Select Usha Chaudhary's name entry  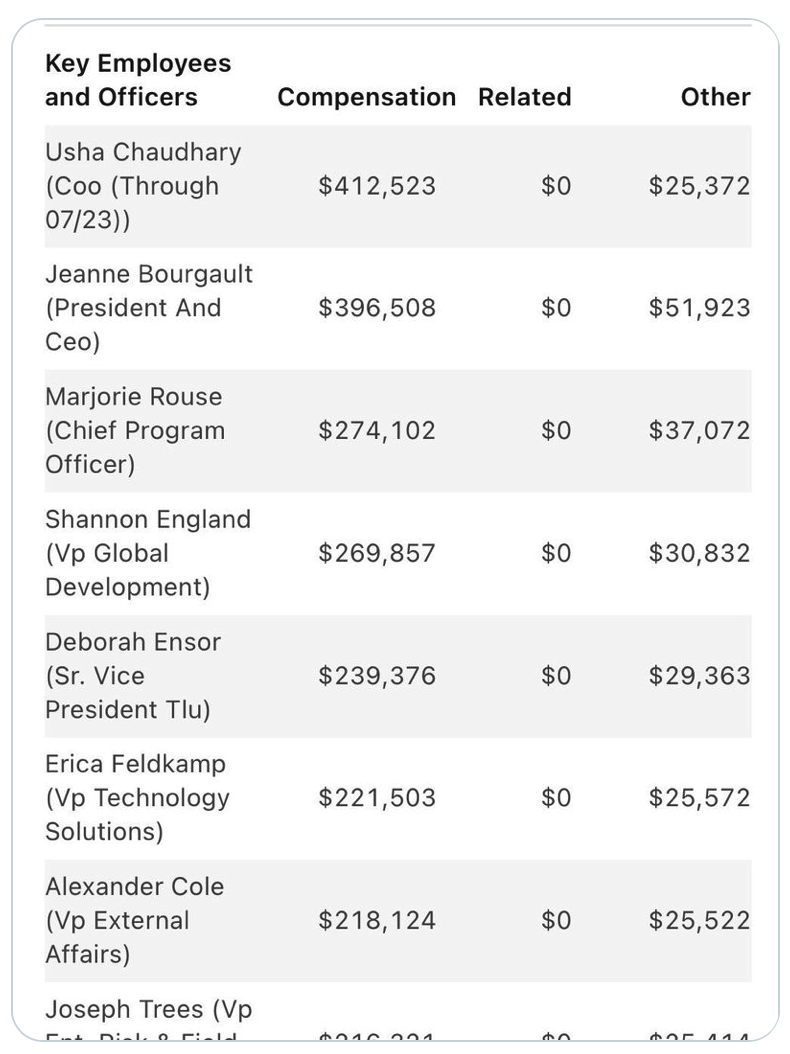point(143,186)
